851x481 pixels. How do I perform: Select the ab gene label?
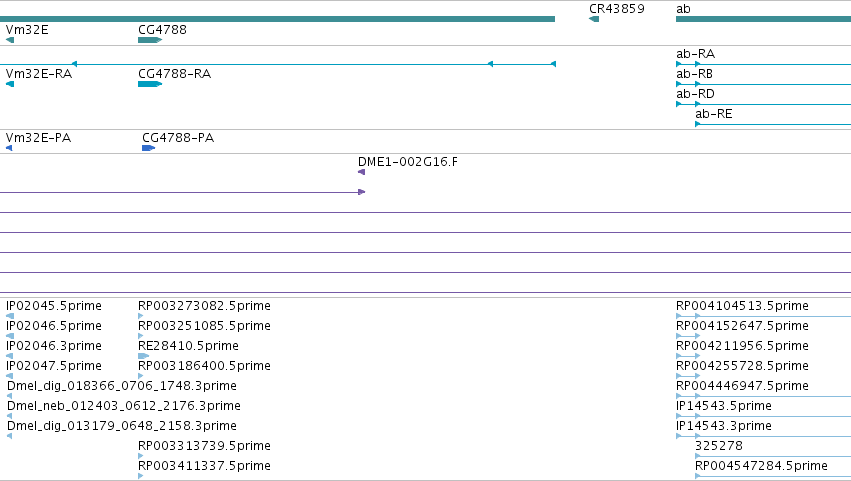point(683,9)
